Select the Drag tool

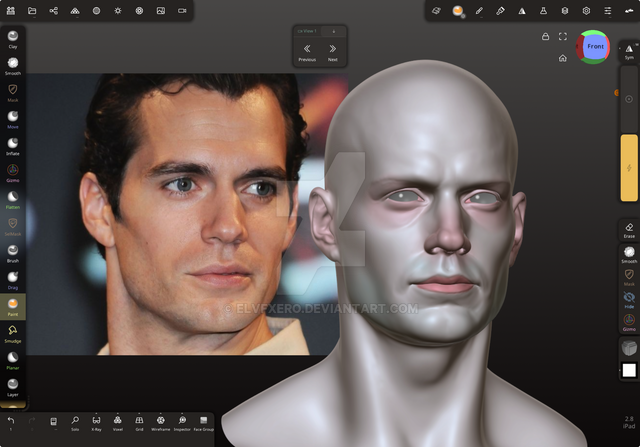13,280
